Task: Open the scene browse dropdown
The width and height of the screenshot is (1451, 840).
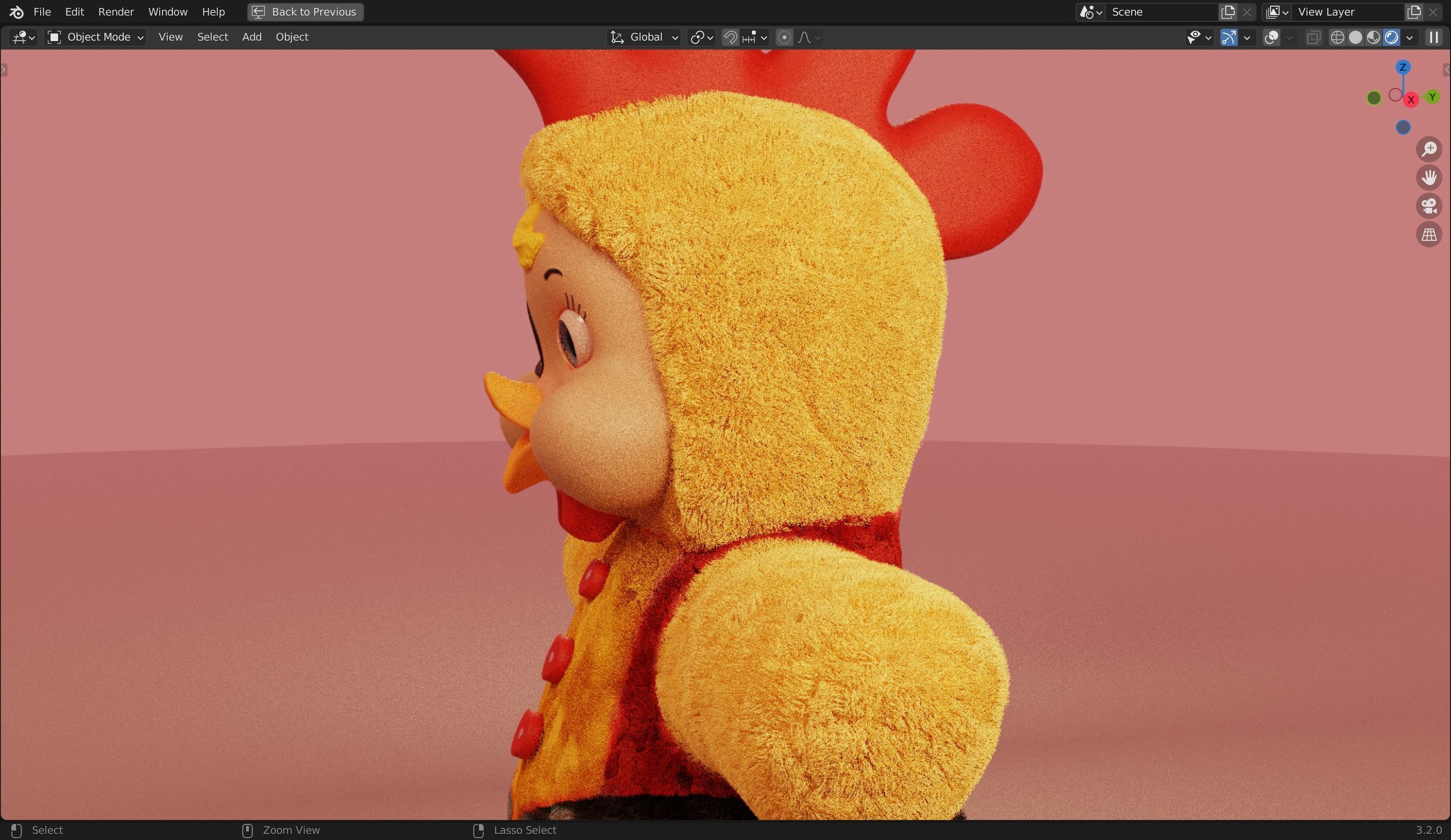Action: pos(1091,12)
